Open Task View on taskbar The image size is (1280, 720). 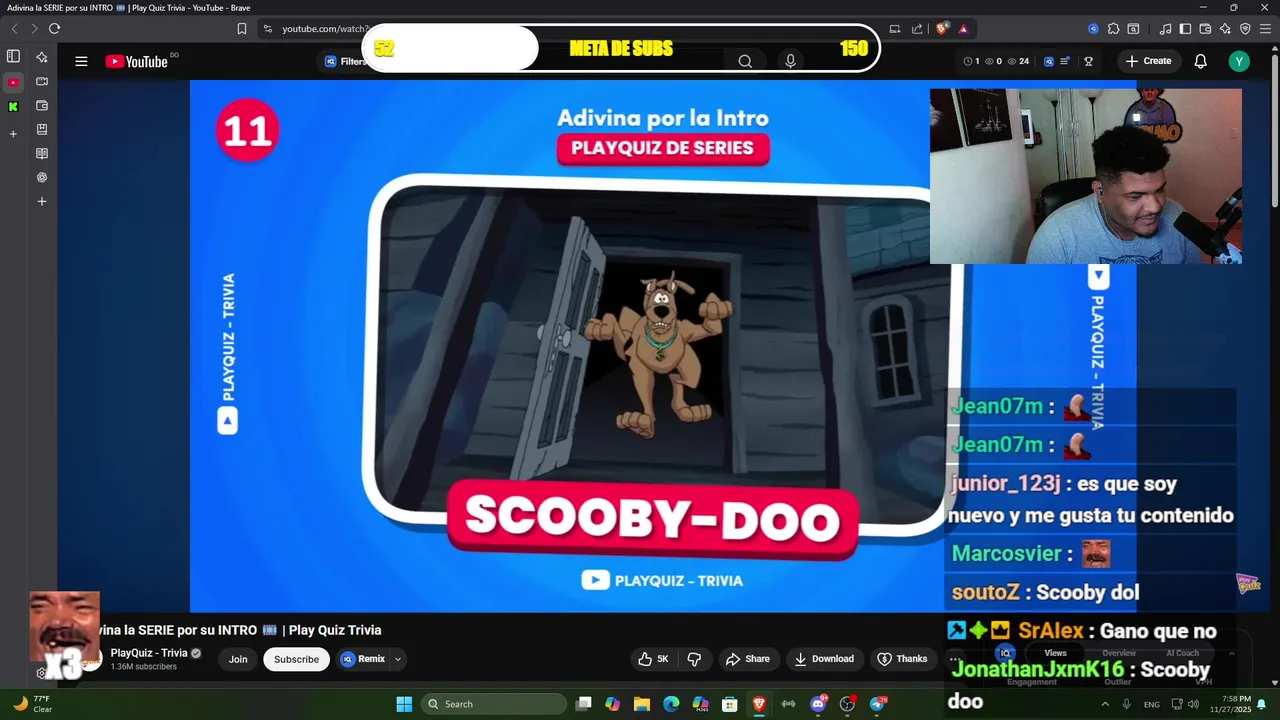[x=584, y=704]
